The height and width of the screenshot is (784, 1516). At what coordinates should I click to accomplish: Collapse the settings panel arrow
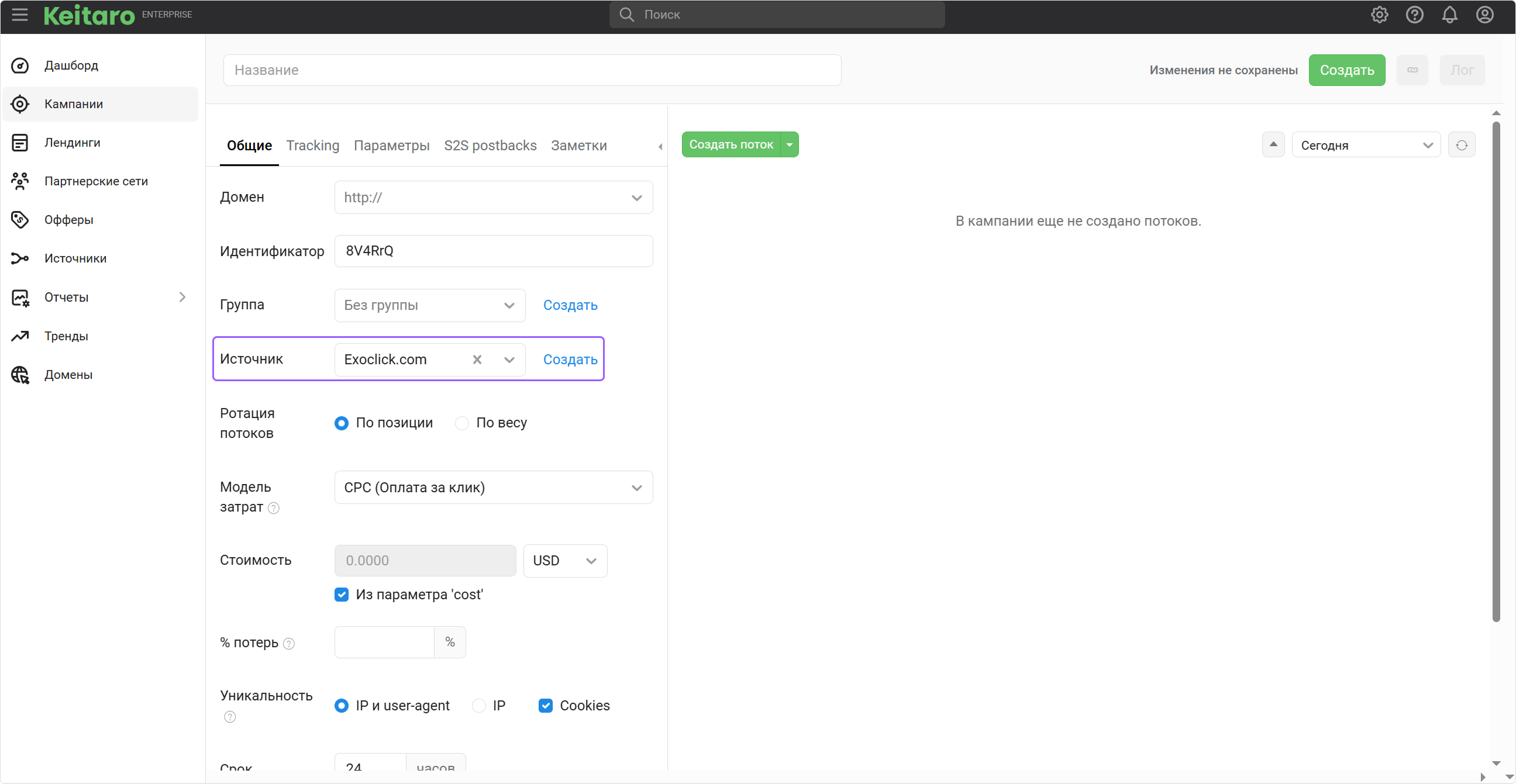point(660,146)
